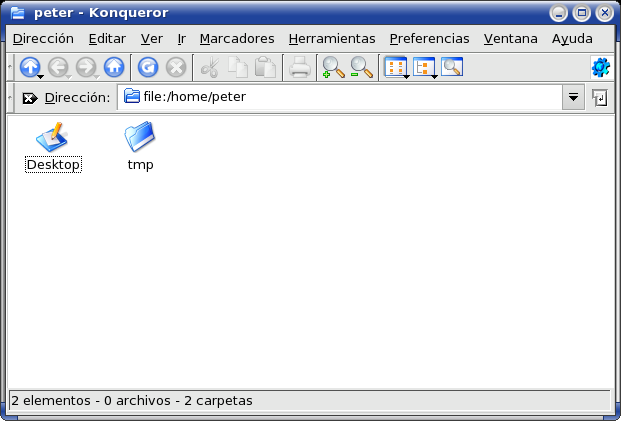This screenshot has width=621, height=421.
Task: Click the Go button beside address bar
Action: [x=600, y=97]
